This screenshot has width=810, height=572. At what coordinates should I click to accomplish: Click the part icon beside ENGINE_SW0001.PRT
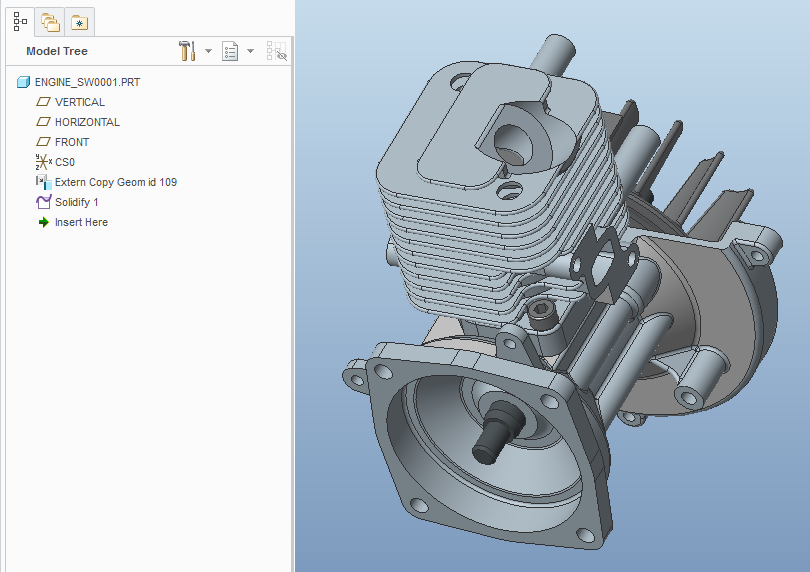pos(23,82)
